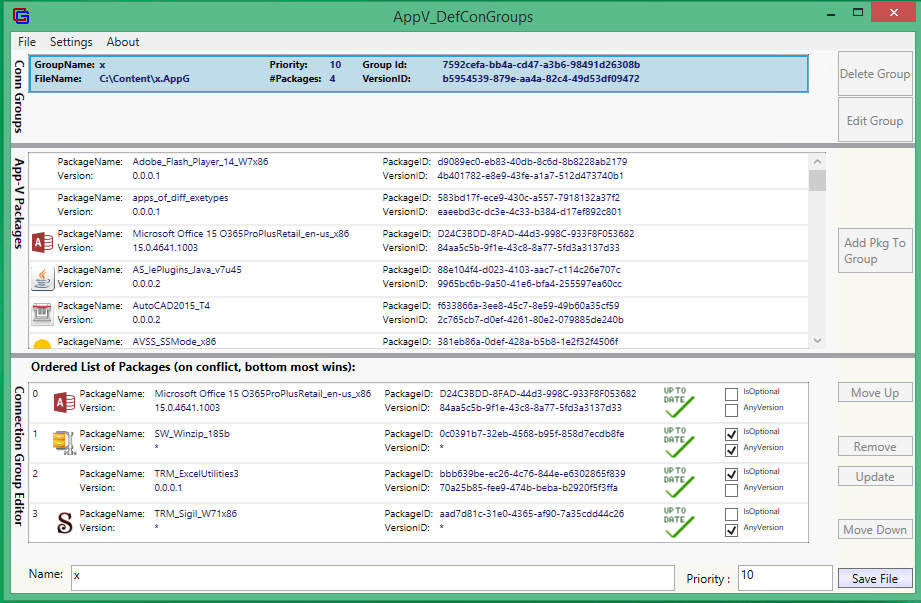Click PackageID bbb639be-ec26-4c76-844e-e6302865f839
The height and width of the screenshot is (603, 921).
(x=532, y=474)
